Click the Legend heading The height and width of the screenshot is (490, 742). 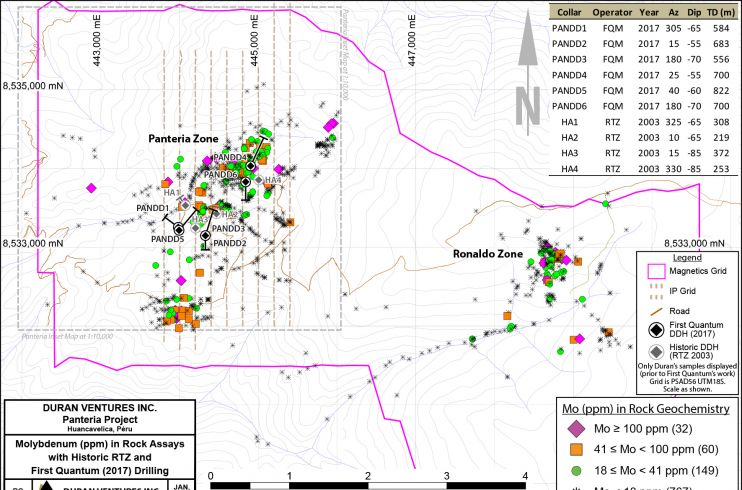[687, 258]
